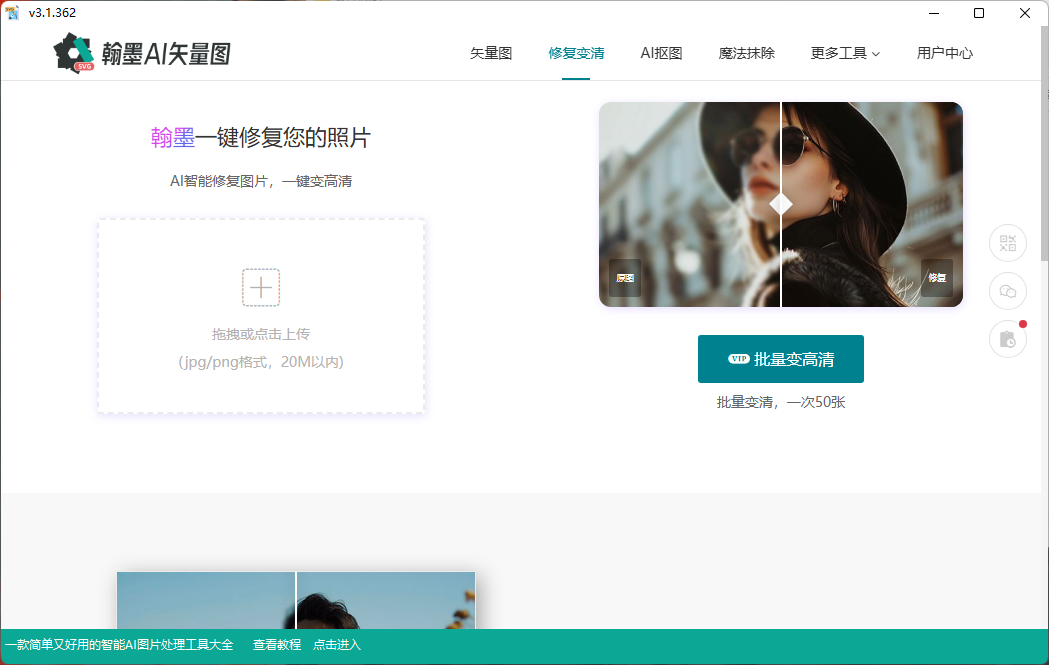Click the 点击进入 link in bottom bar

point(337,645)
